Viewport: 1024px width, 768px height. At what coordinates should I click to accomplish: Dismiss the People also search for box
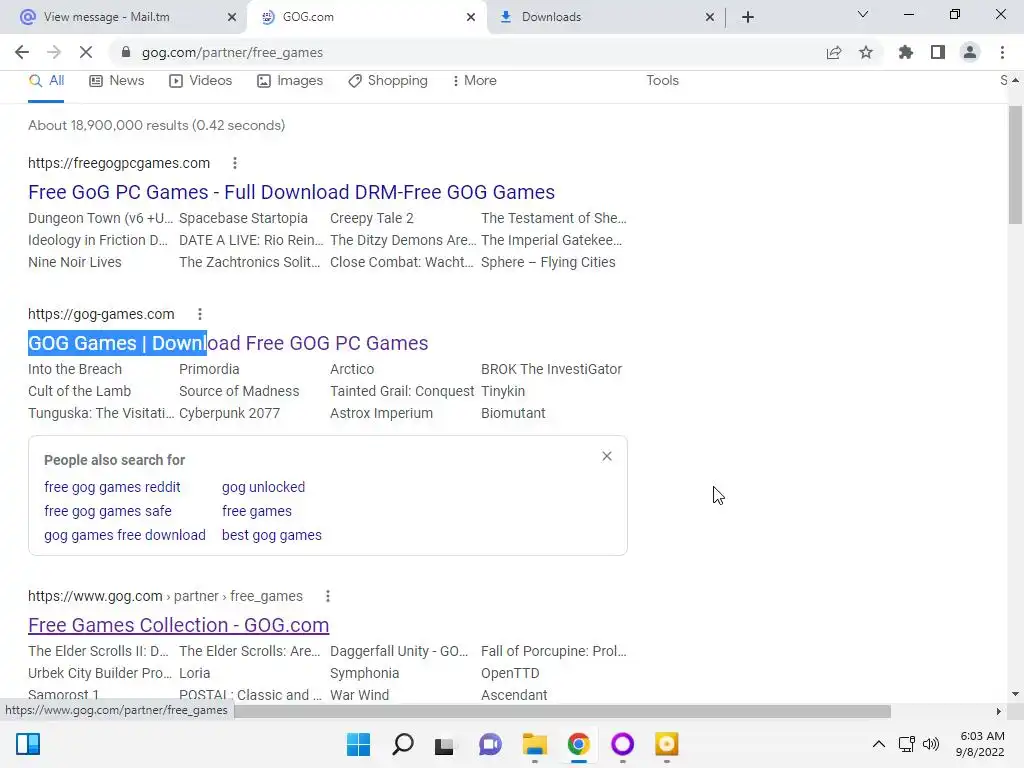(x=607, y=456)
